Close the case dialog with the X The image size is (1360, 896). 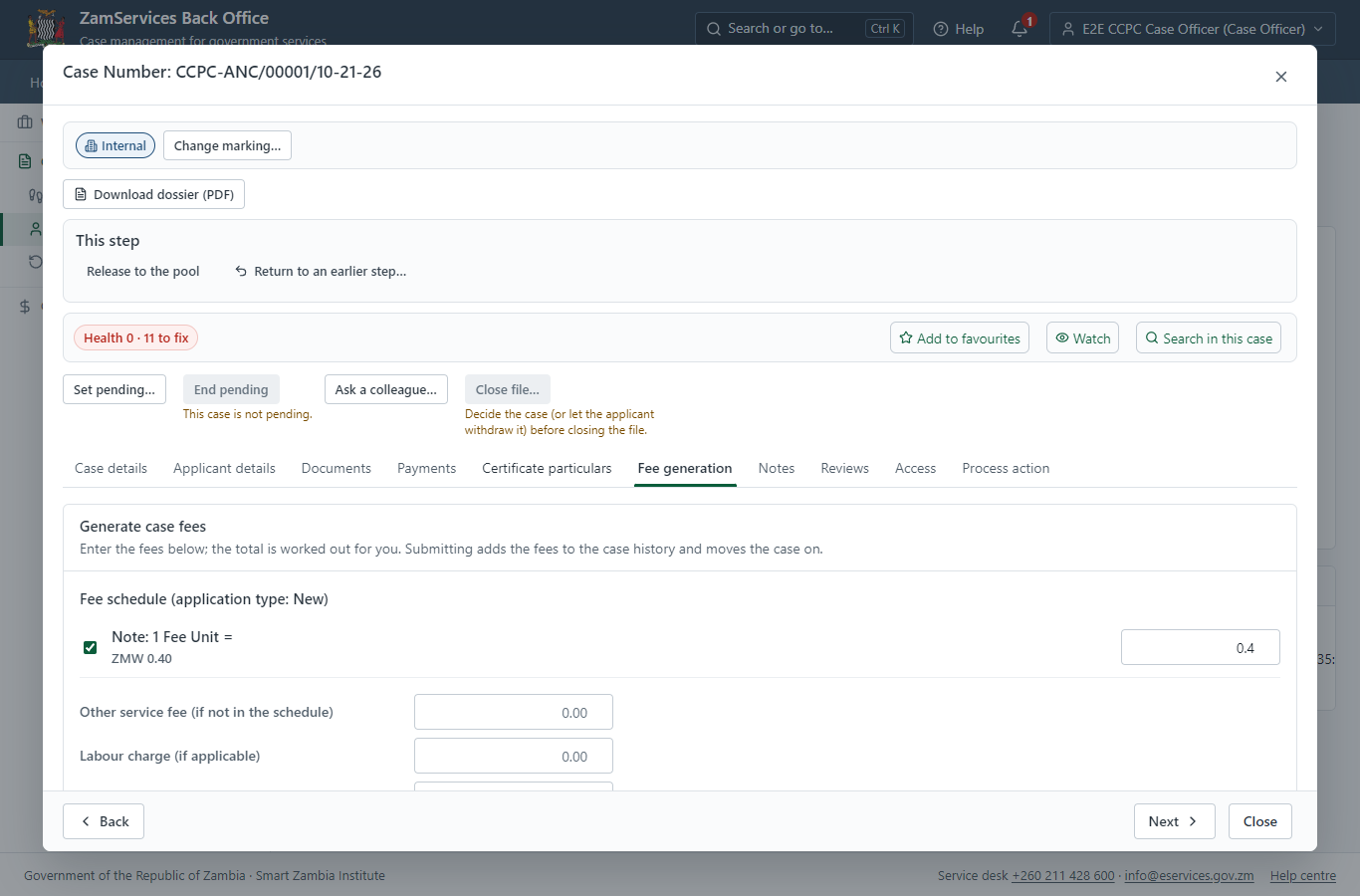[x=1281, y=77]
